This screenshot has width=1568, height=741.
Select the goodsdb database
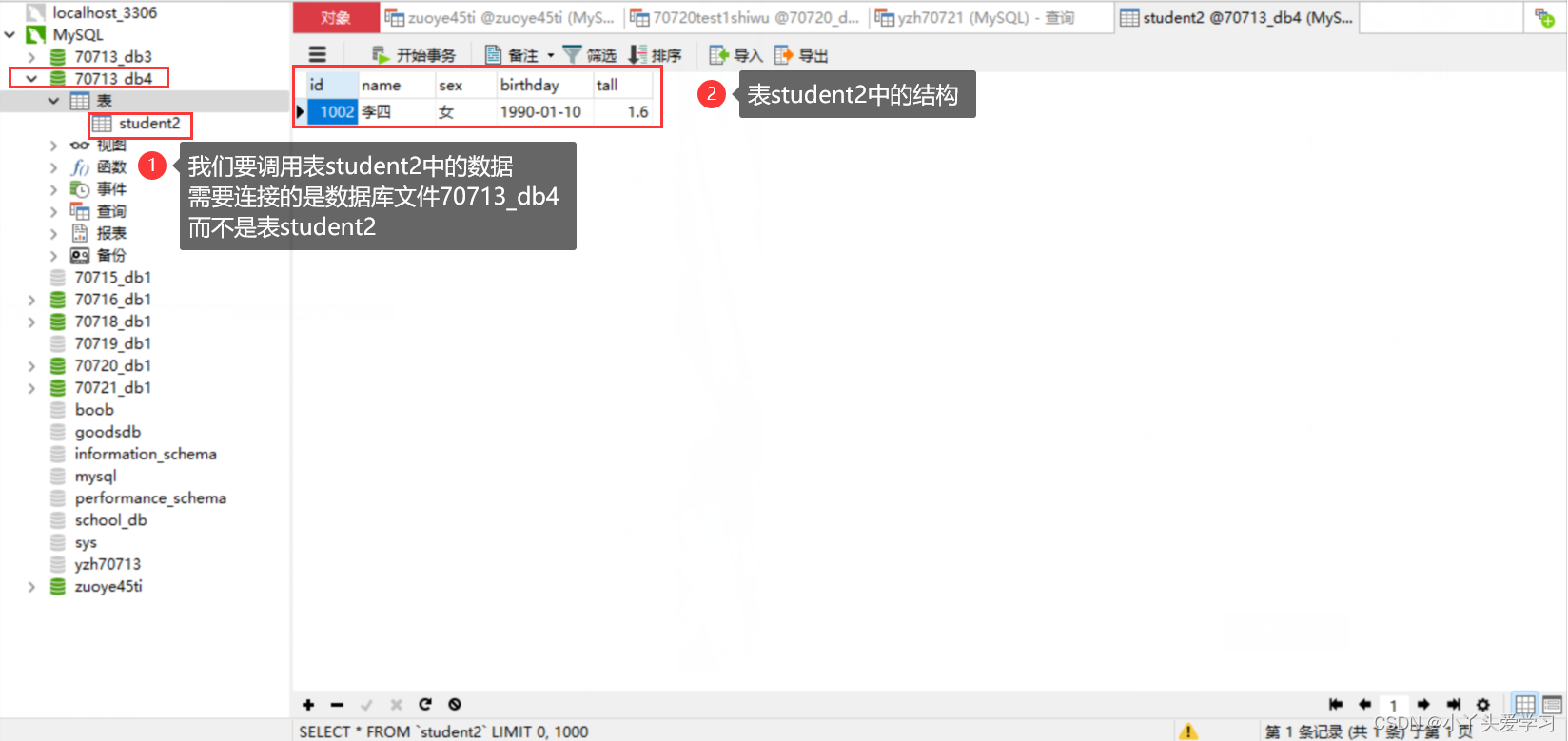[x=108, y=432]
